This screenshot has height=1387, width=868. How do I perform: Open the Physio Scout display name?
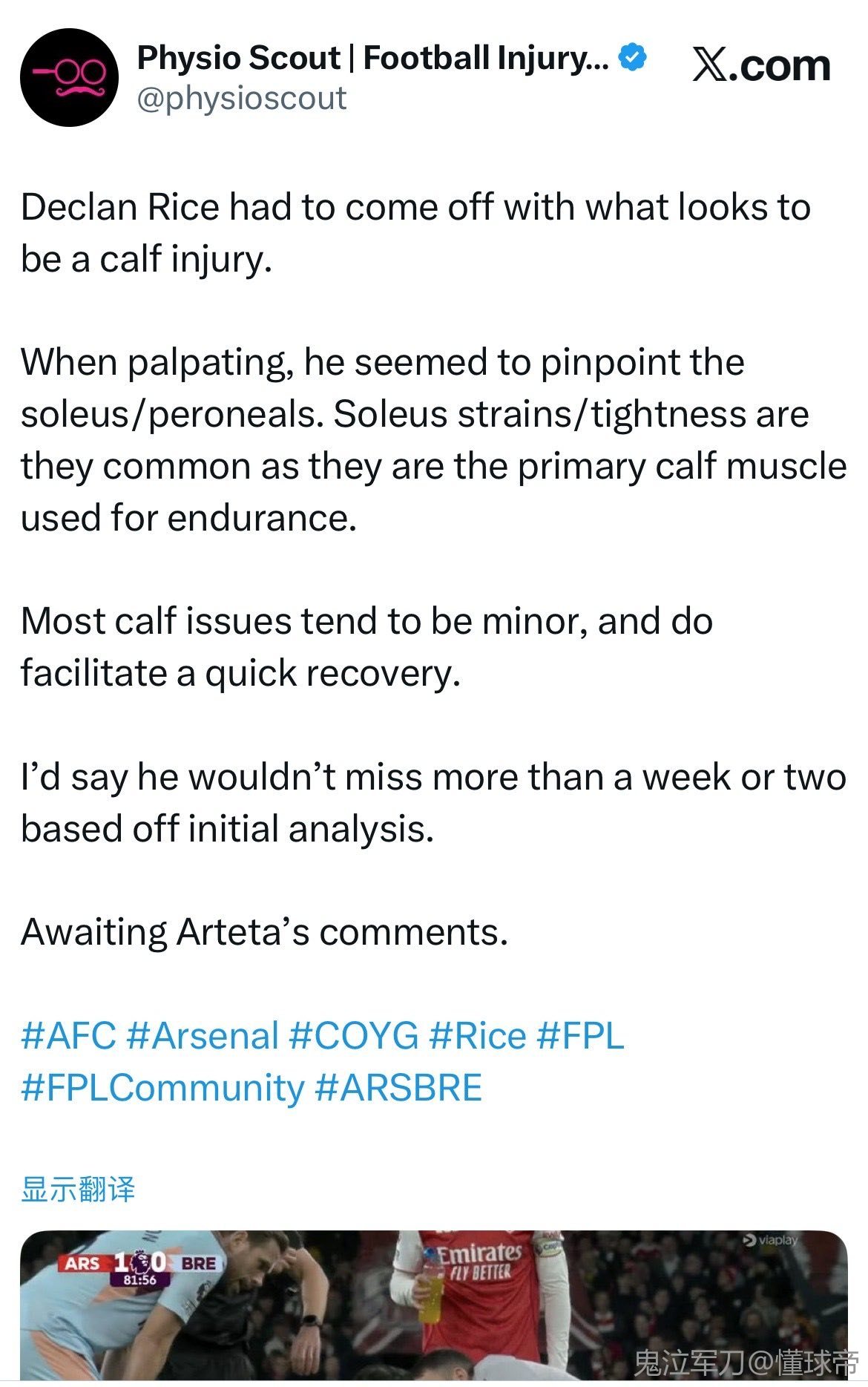pos(372,58)
